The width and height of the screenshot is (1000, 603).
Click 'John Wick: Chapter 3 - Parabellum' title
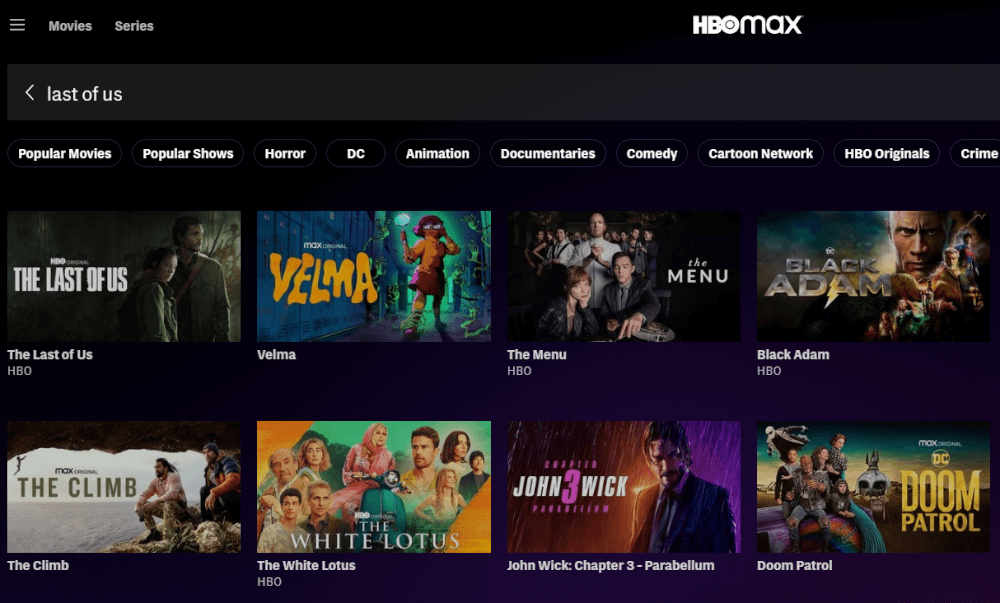pyautogui.click(x=610, y=565)
